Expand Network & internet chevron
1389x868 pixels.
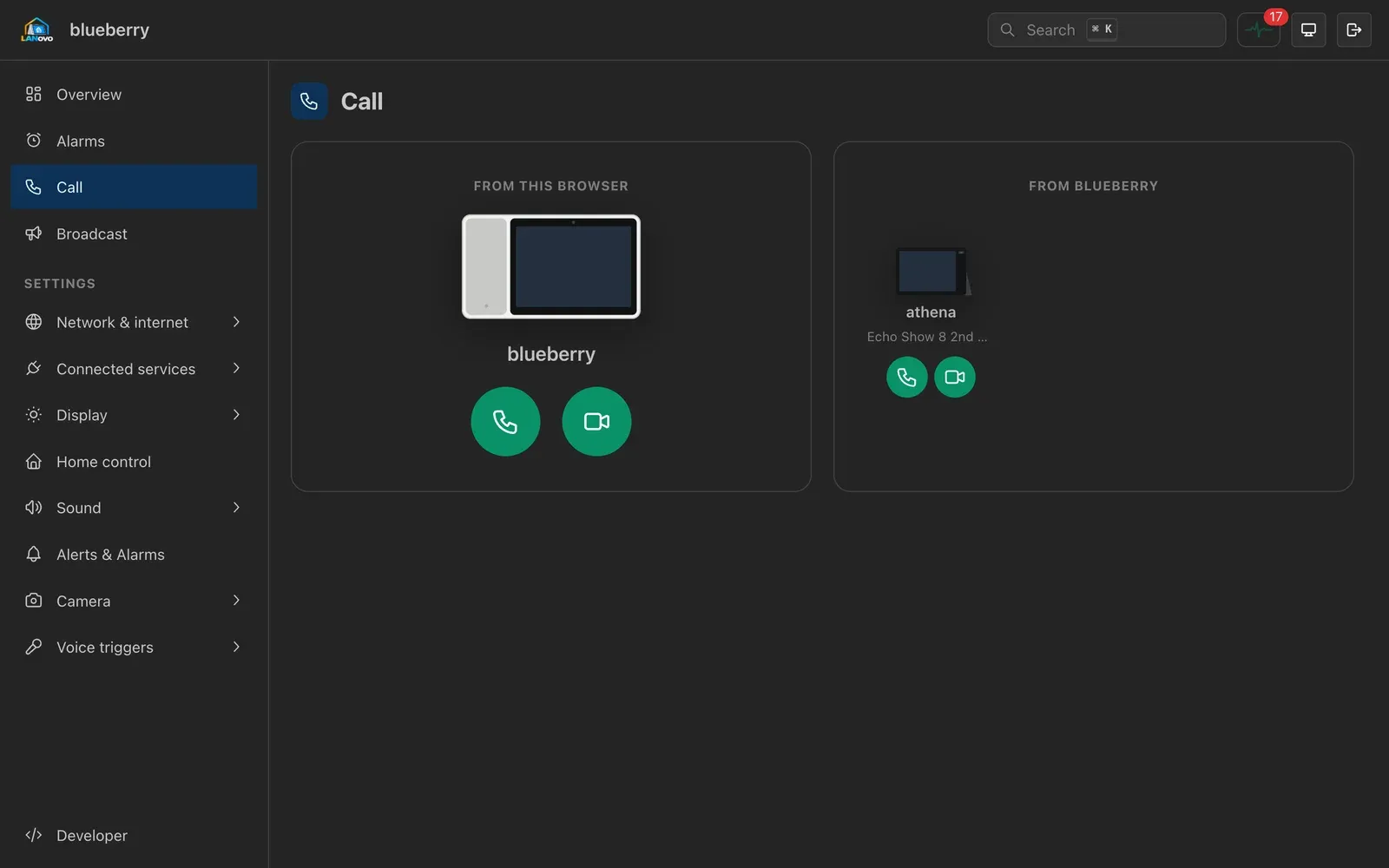point(236,322)
